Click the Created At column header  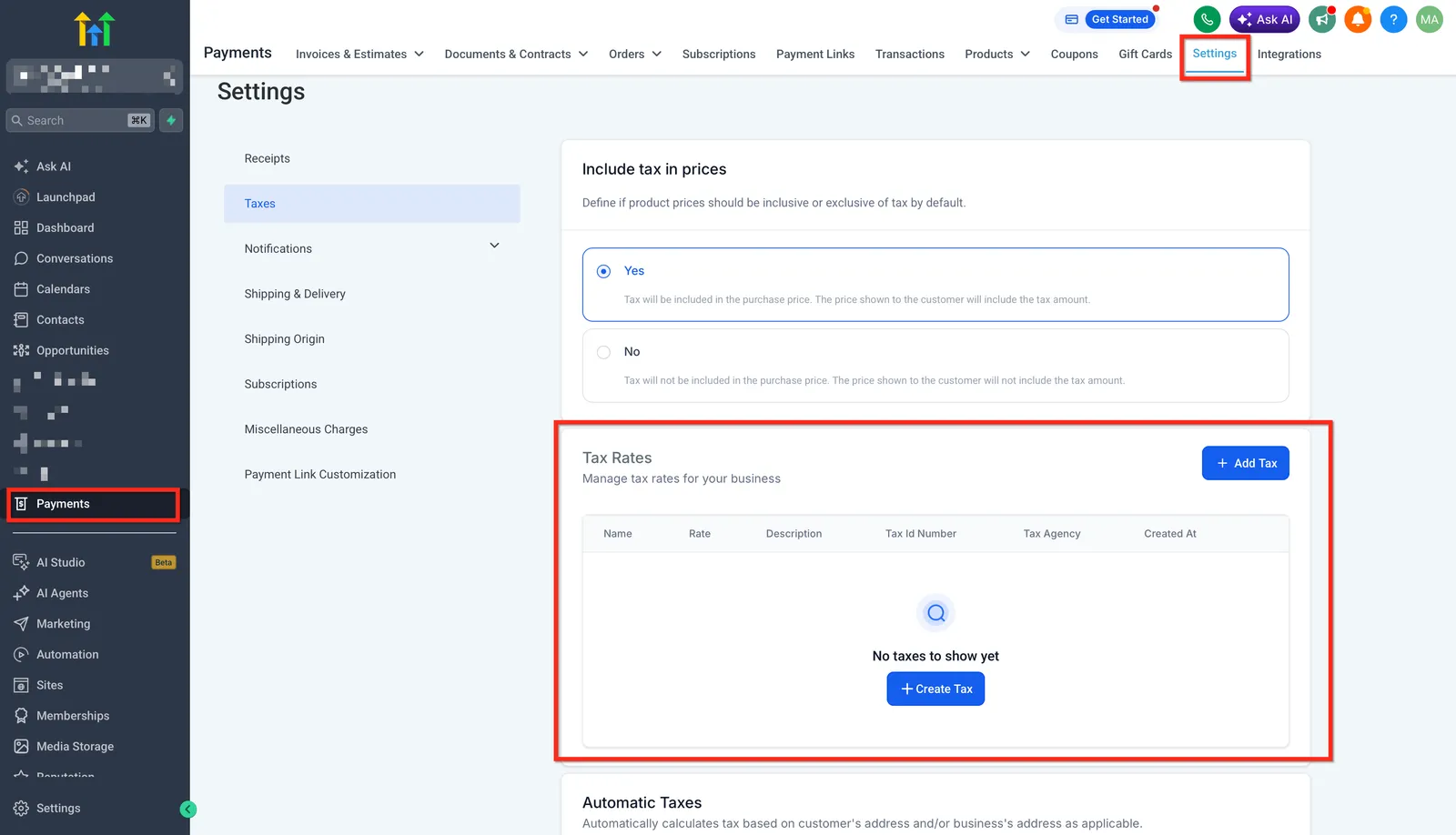(x=1170, y=534)
